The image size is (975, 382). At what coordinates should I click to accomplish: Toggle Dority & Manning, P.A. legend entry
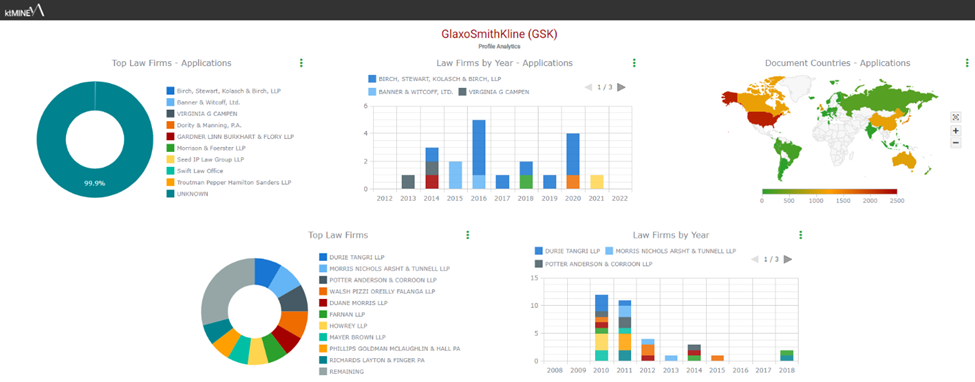click(x=205, y=125)
